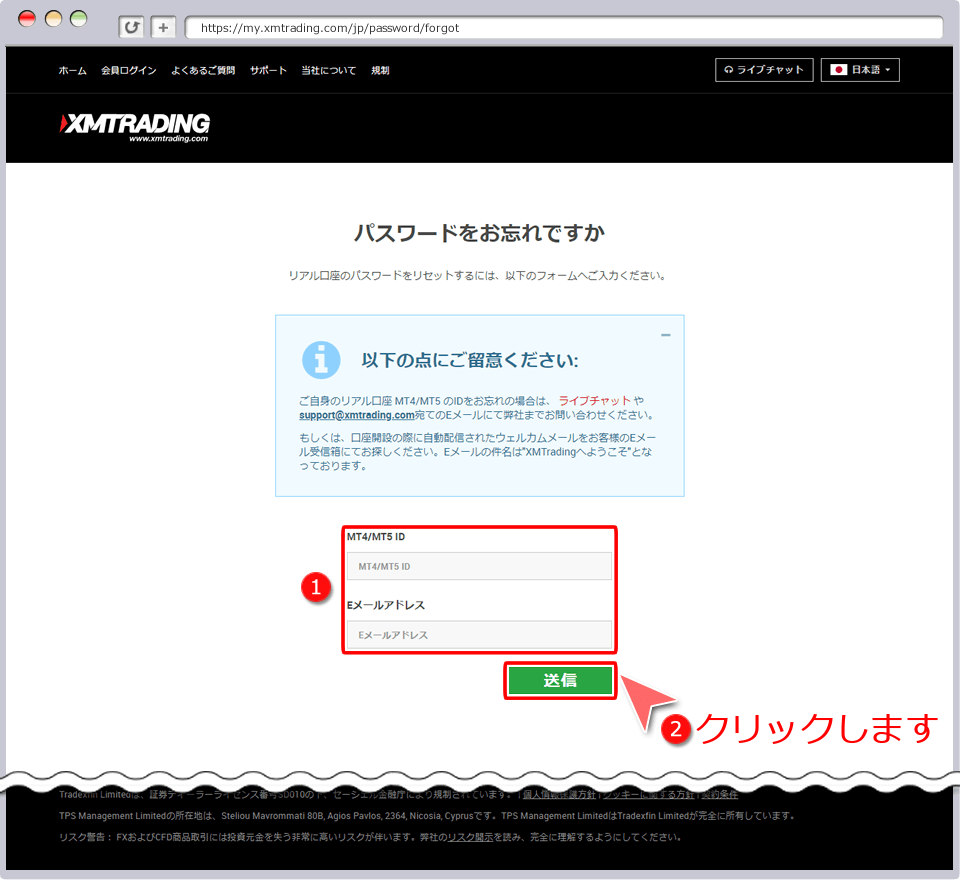Click the Japan flag icon

(838, 70)
